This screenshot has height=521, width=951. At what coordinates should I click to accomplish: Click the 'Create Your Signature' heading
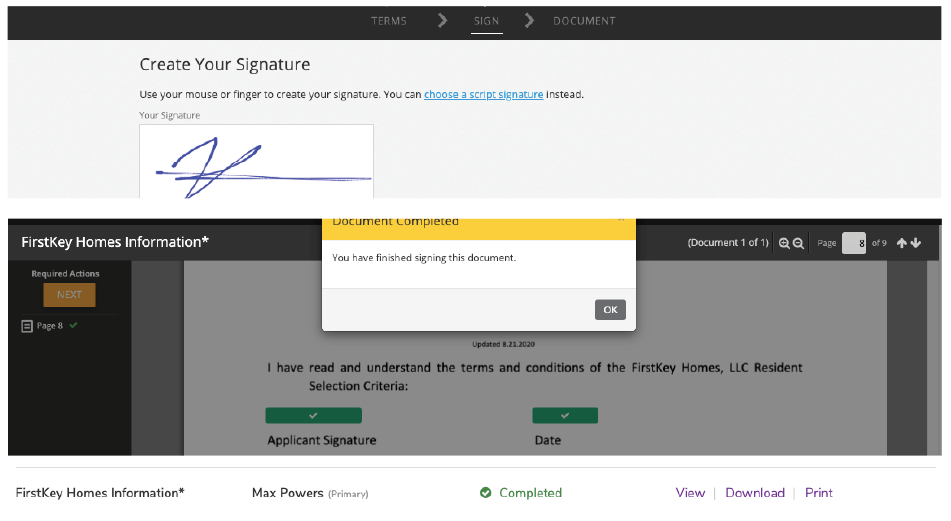pyautogui.click(x=224, y=64)
